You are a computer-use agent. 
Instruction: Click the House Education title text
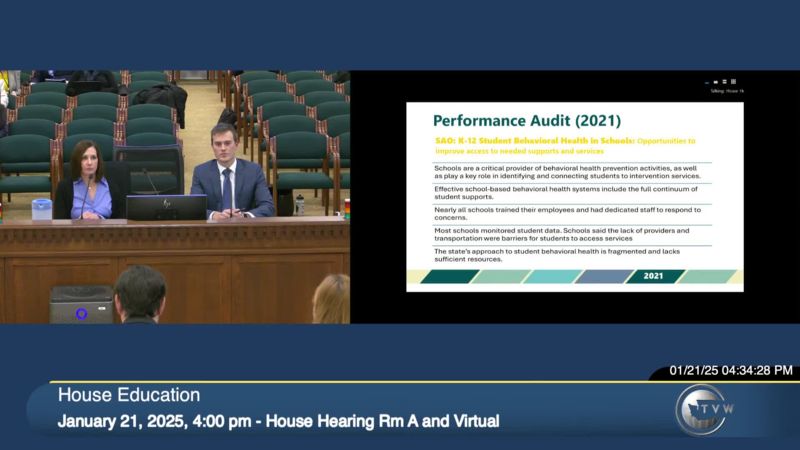point(128,395)
